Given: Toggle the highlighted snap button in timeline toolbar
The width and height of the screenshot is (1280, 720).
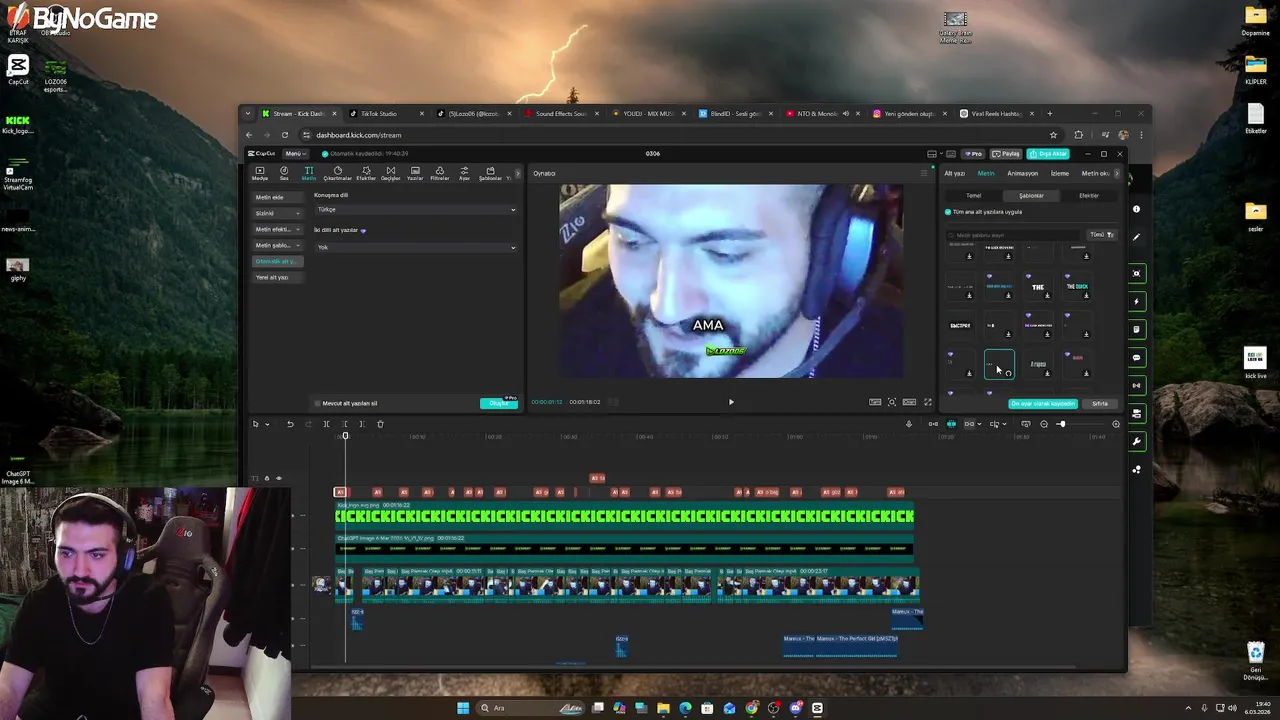Looking at the screenshot, I should click(x=951, y=424).
